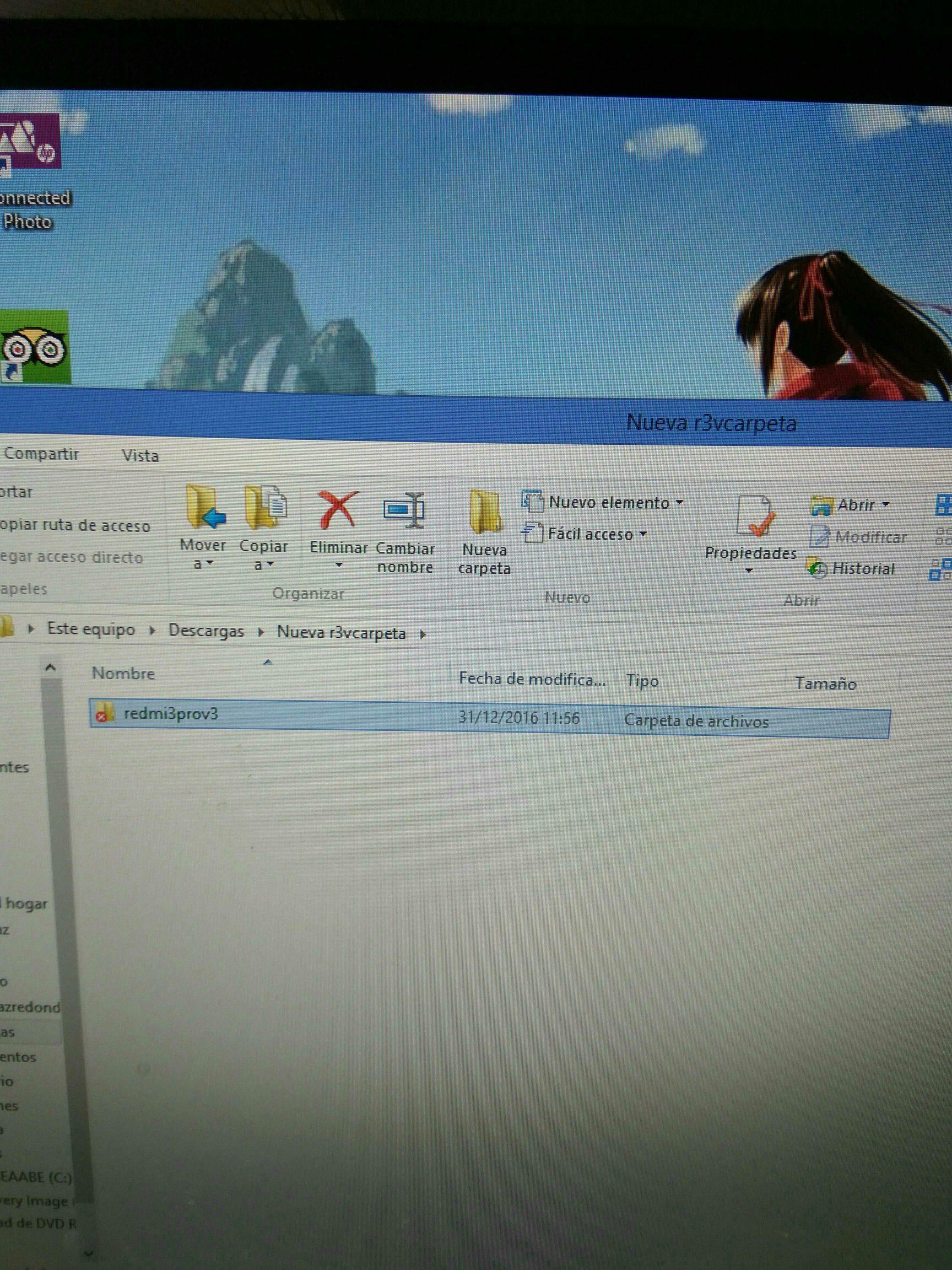Viewport: 952px width, 1270px height.
Task: Select the hogar group entry in navigation pane
Action: 24,903
